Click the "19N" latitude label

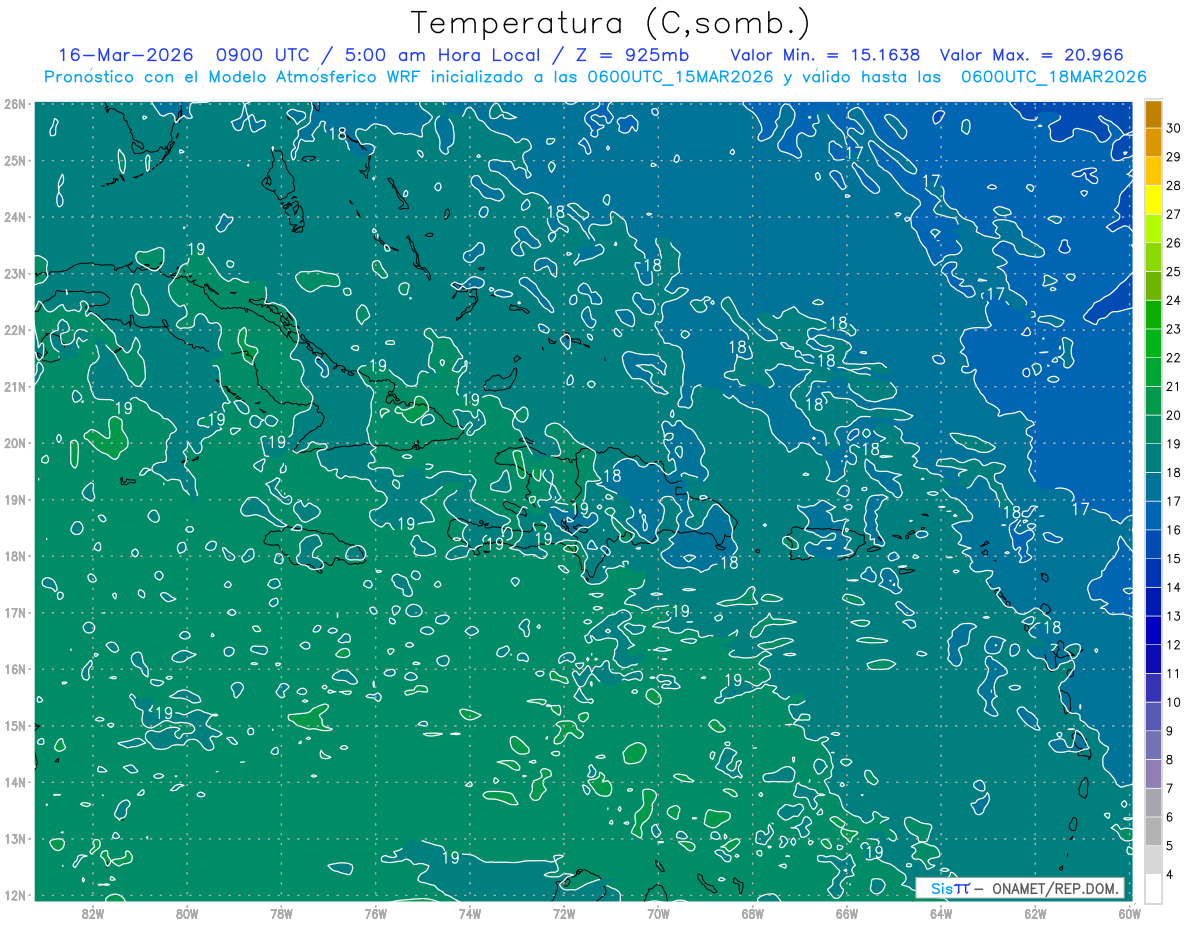(x=14, y=500)
